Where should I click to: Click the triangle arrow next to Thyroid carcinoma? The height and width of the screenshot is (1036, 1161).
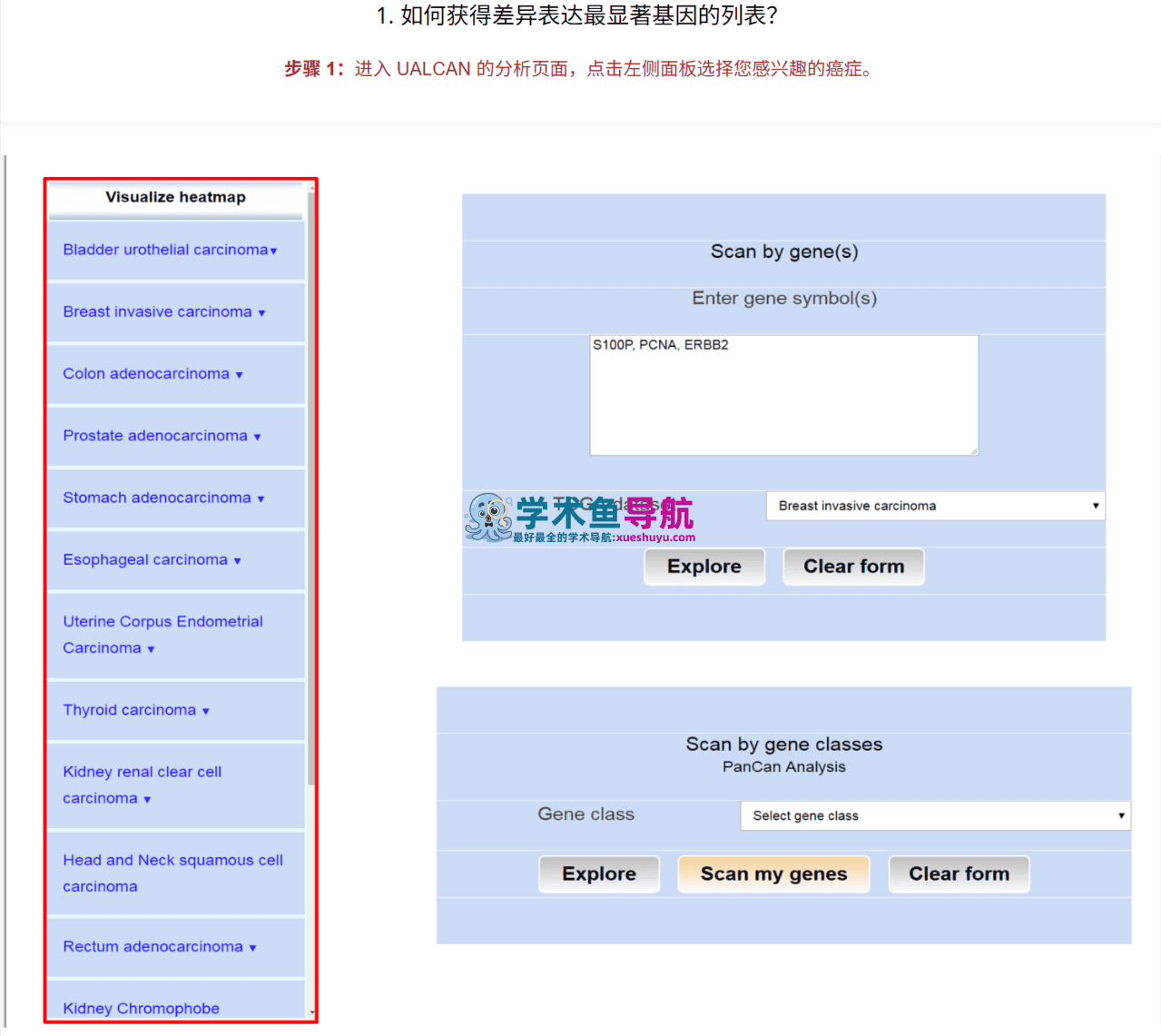(206, 712)
